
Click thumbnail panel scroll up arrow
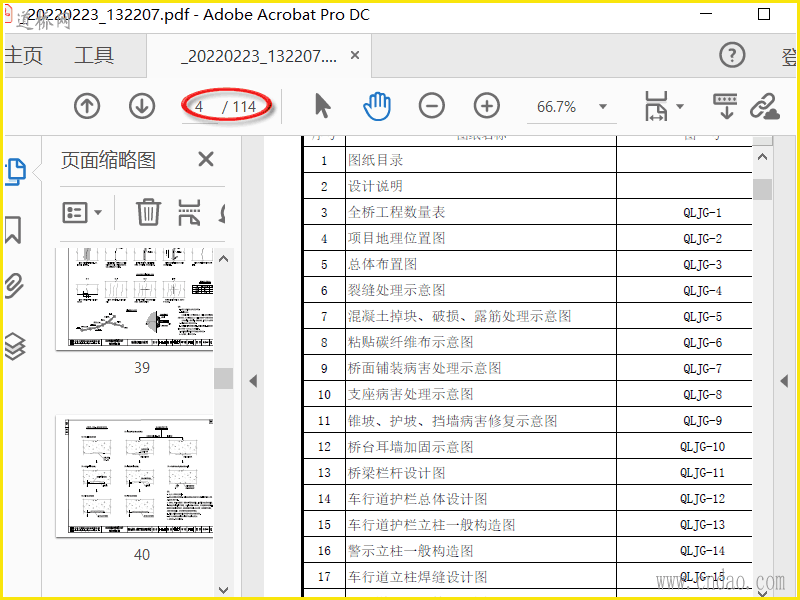click(223, 259)
